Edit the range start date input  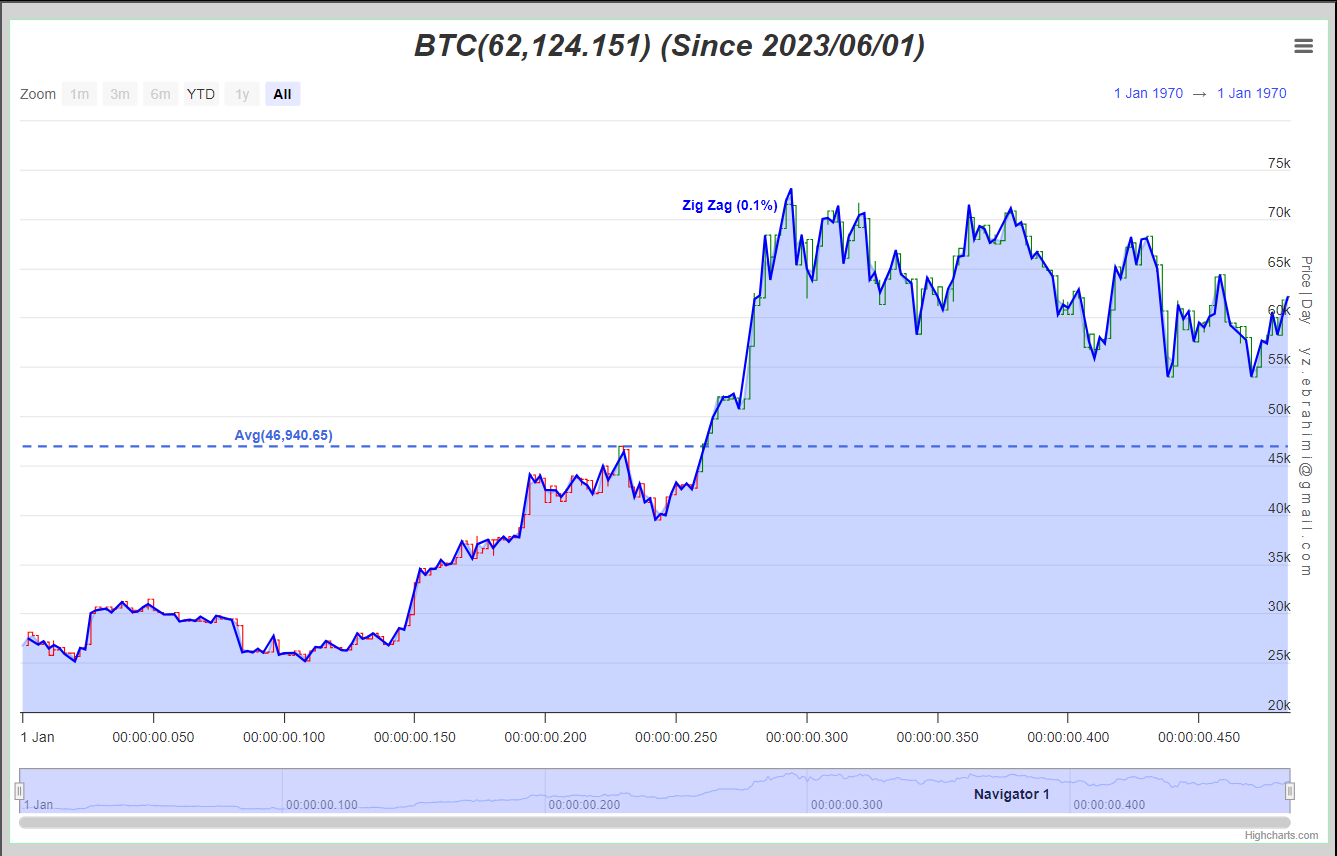pyautogui.click(x=1148, y=93)
